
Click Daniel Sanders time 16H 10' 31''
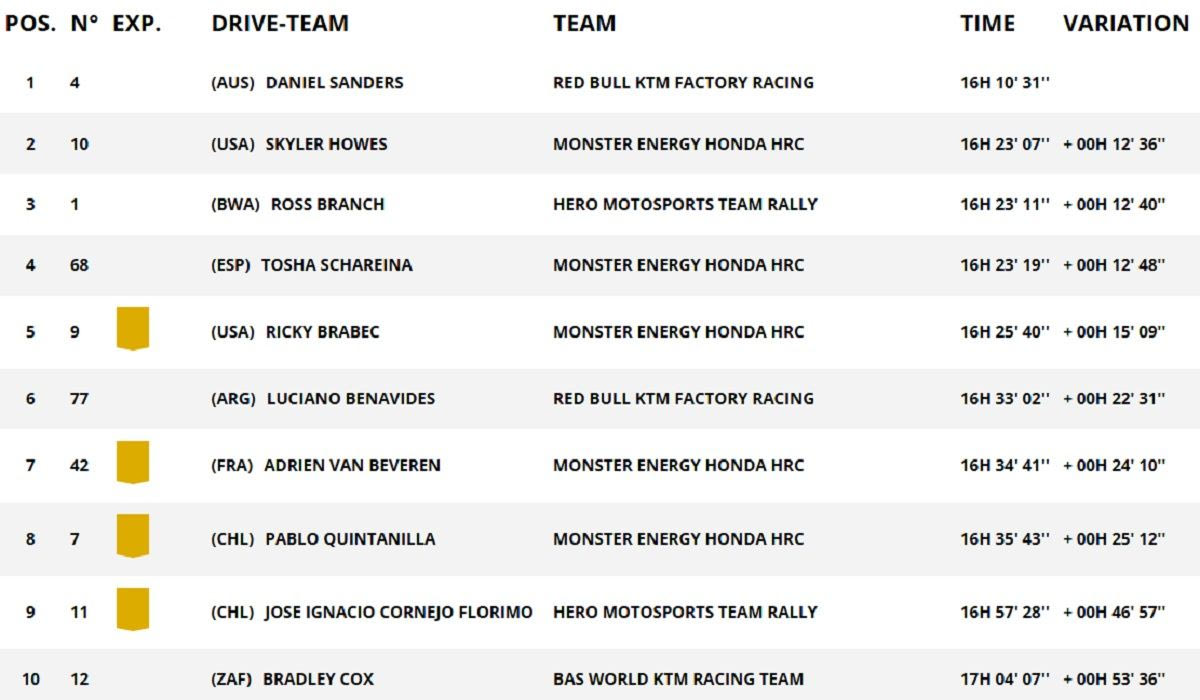pos(1004,83)
